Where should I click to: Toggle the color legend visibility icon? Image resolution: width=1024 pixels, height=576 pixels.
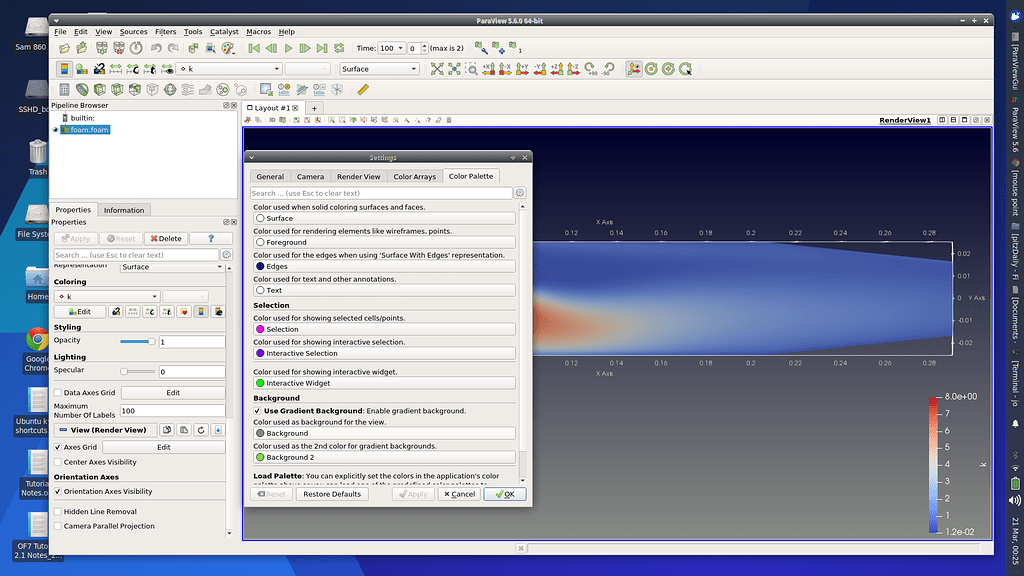click(x=64, y=69)
